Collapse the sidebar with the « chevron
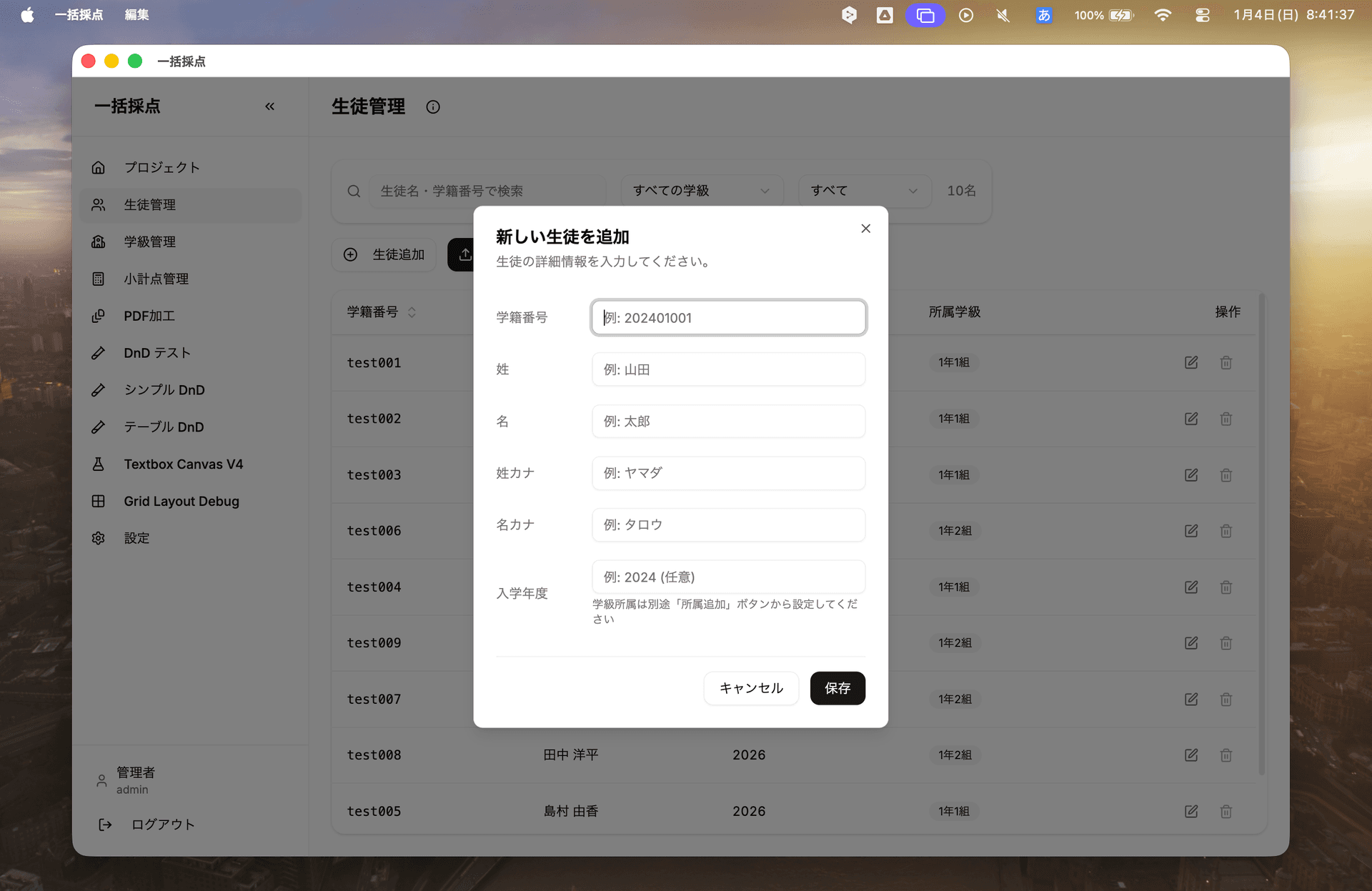 (270, 106)
